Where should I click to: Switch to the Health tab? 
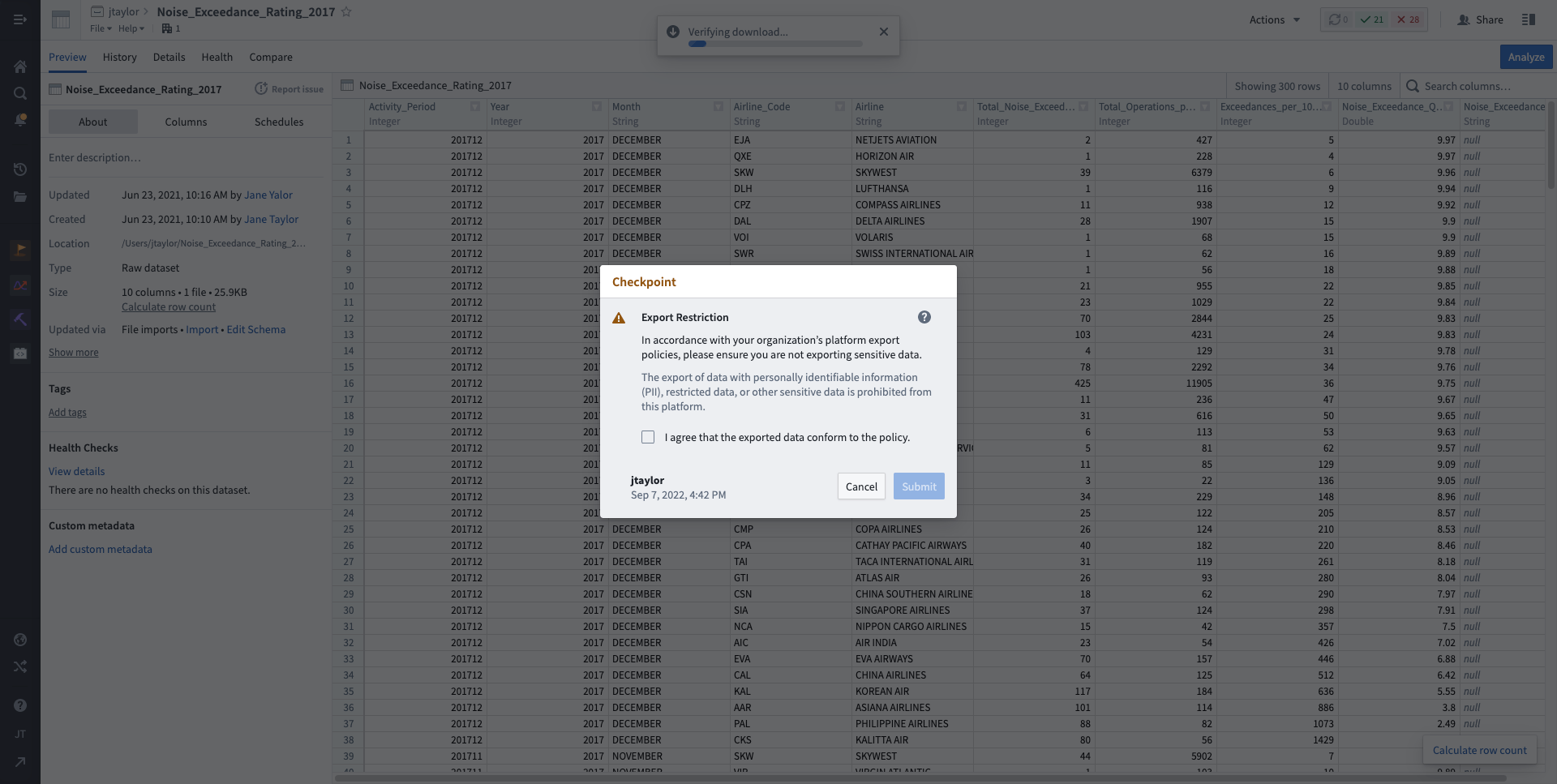pos(217,57)
